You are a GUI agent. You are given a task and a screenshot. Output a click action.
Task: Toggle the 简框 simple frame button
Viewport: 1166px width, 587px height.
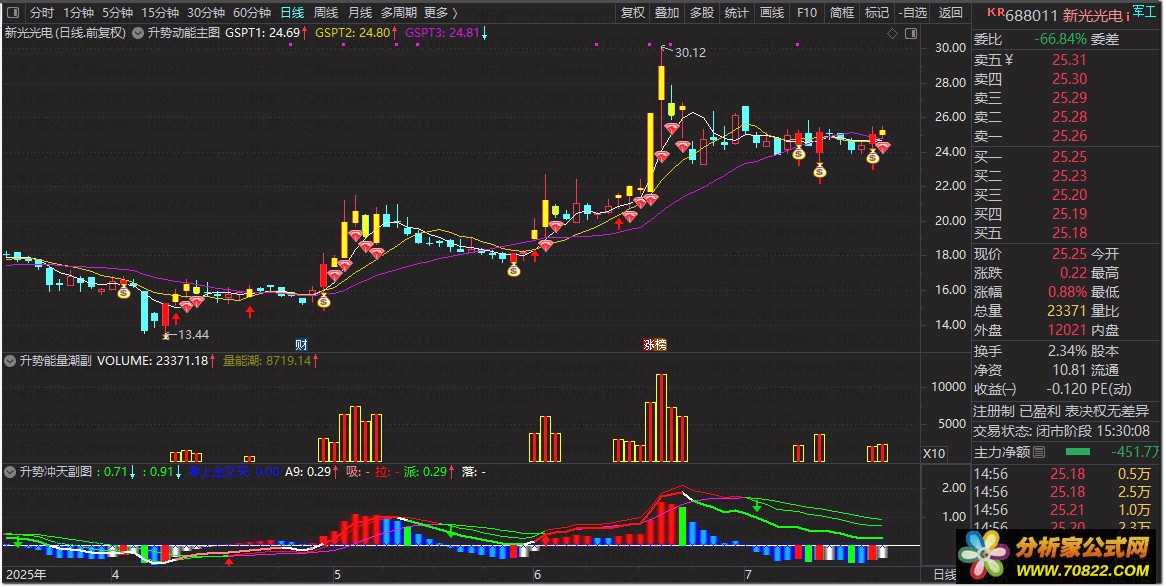pyautogui.click(x=842, y=13)
